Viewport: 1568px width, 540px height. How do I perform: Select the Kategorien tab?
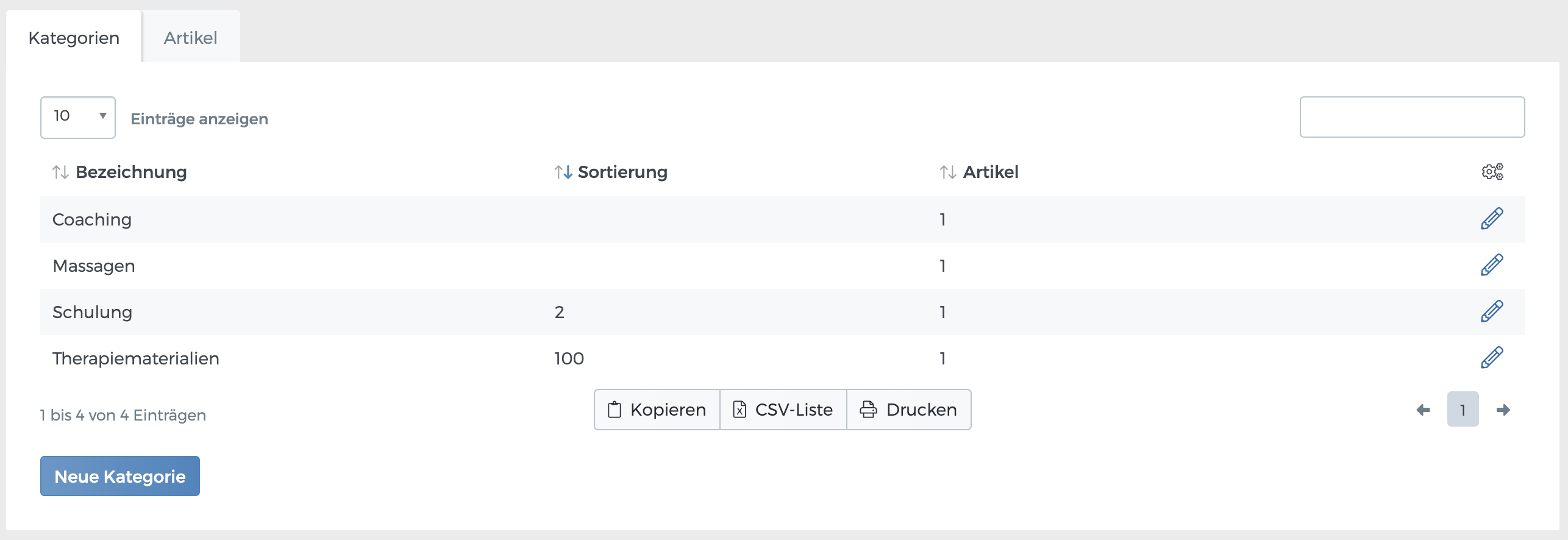pyautogui.click(x=74, y=37)
